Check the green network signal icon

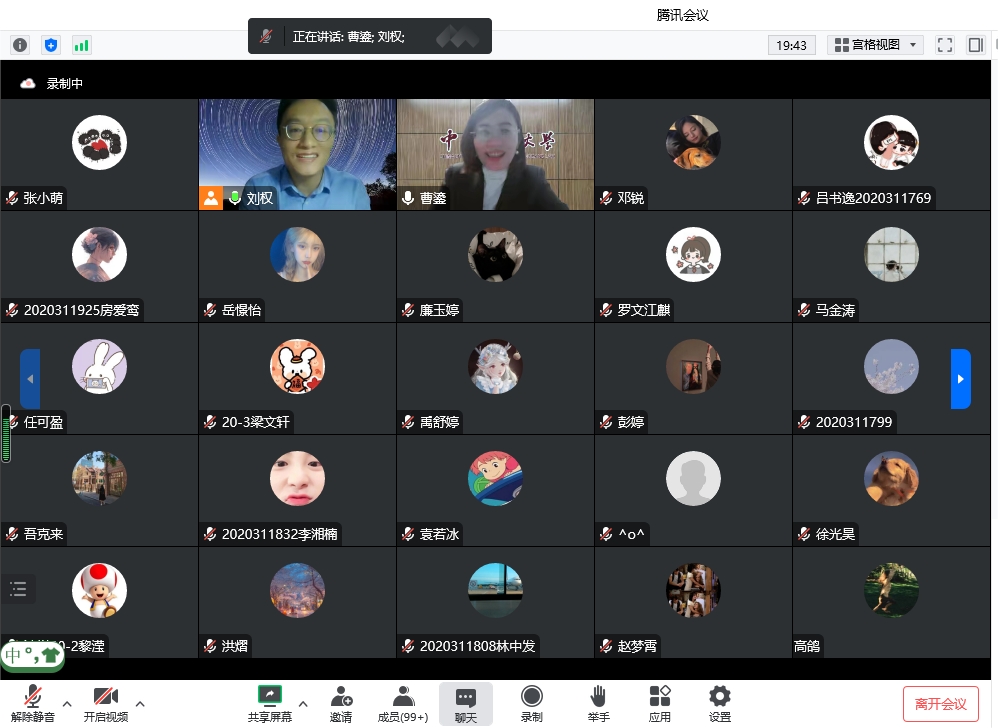[81, 45]
